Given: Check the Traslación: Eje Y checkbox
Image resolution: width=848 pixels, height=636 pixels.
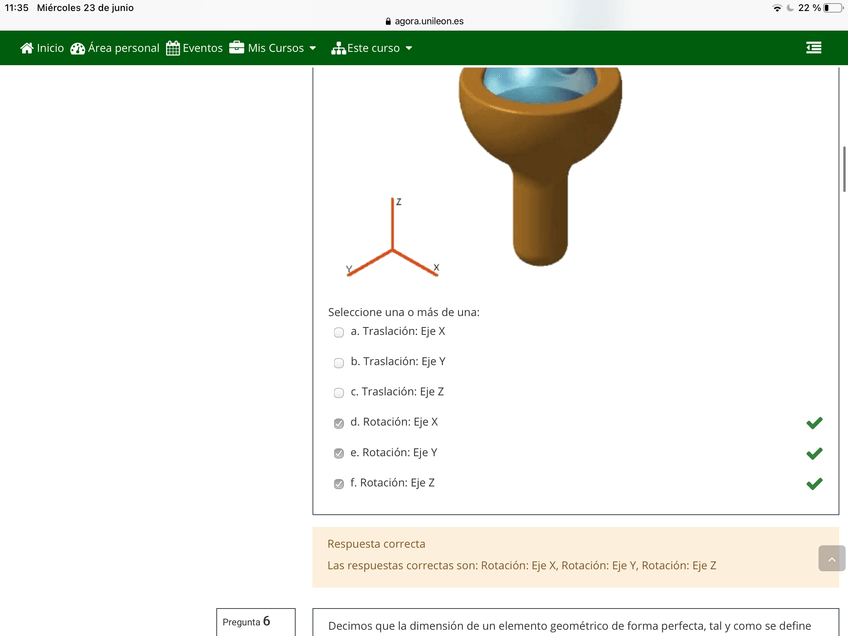Looking at the screenshot, I should click(x=339, y=363).
